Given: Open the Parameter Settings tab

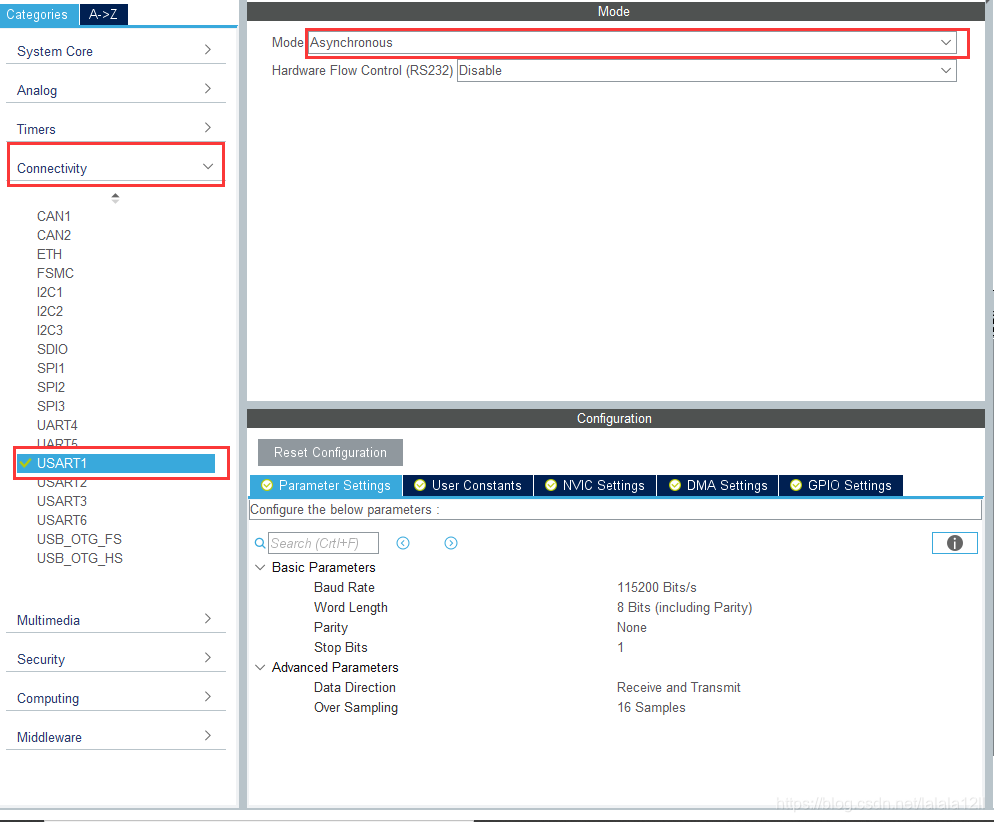Looking at the screenshot, I should (x=326, y=485).
